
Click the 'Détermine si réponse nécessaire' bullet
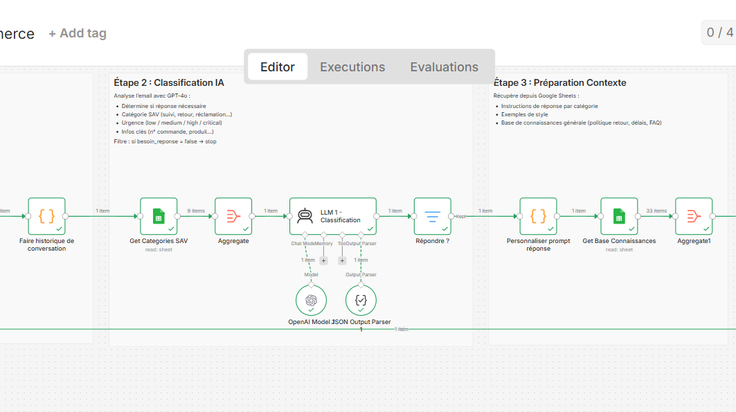click(164, 106)
